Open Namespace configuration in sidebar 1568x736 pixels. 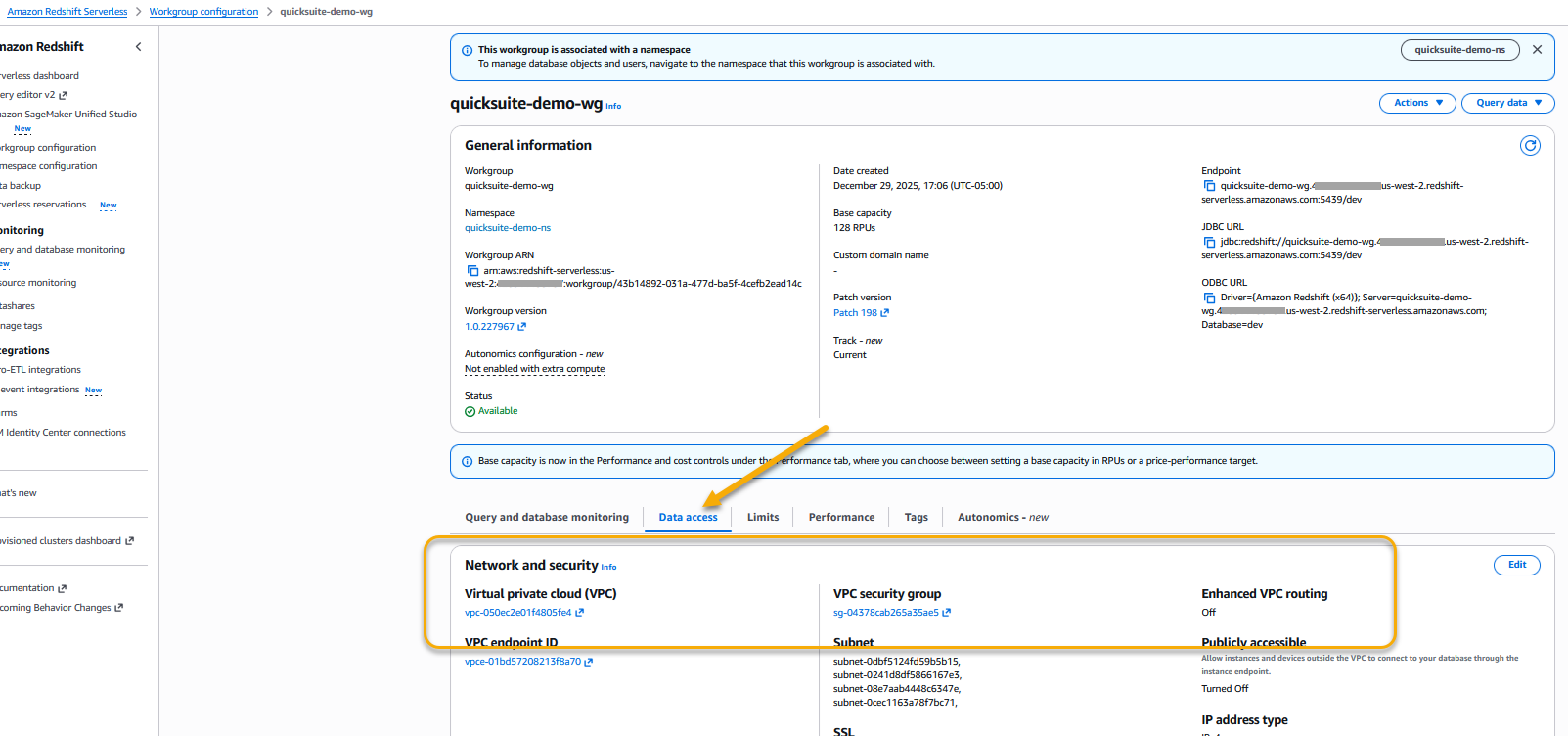(49, 166)
